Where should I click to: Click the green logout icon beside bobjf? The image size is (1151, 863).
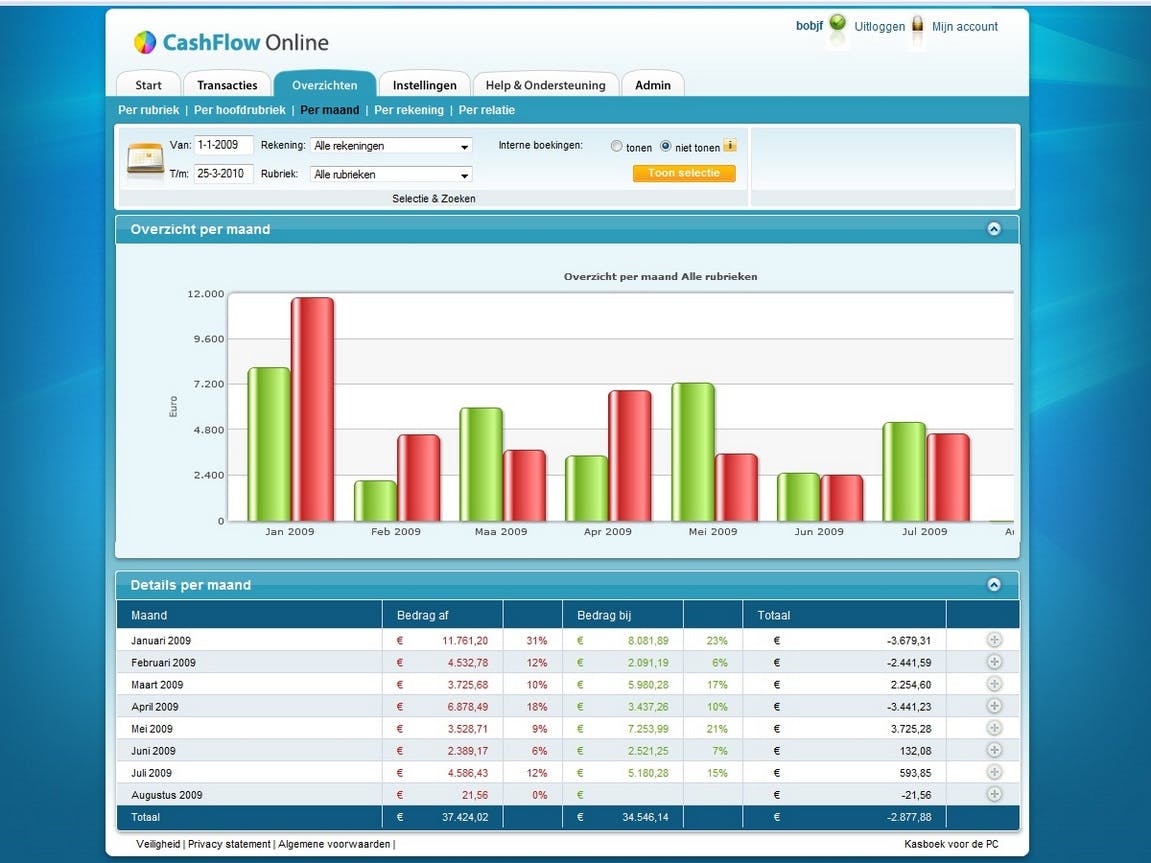838,23
